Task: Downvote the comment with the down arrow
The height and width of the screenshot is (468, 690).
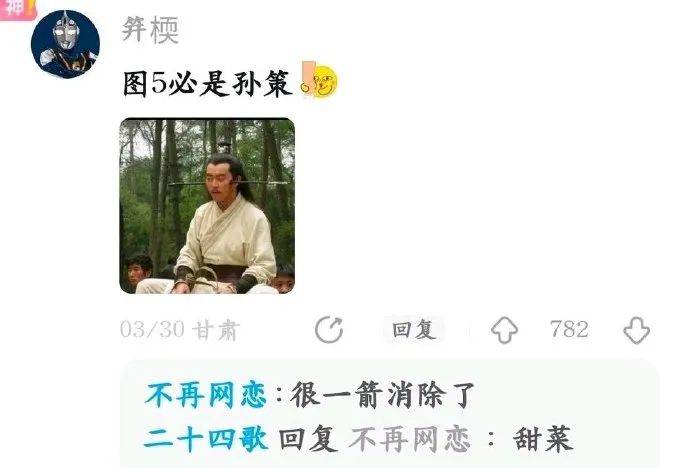Action: (636, 330)
